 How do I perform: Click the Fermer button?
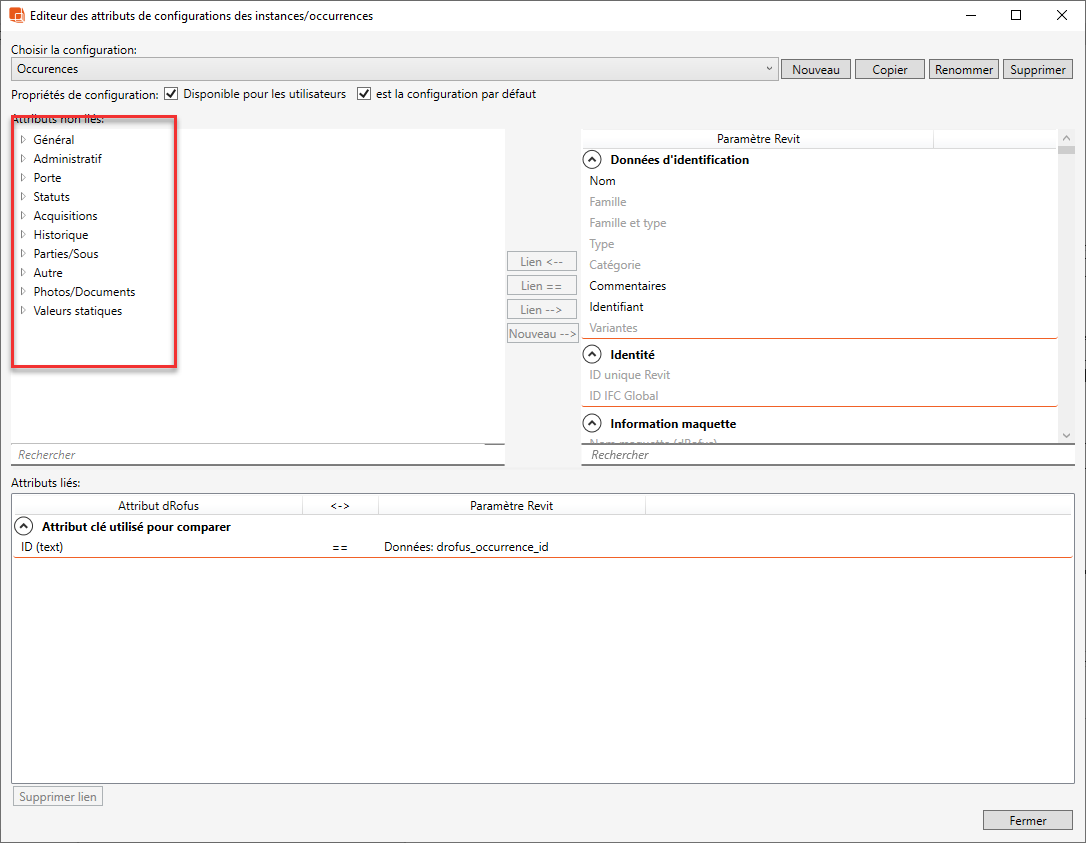pos(1027,820)
